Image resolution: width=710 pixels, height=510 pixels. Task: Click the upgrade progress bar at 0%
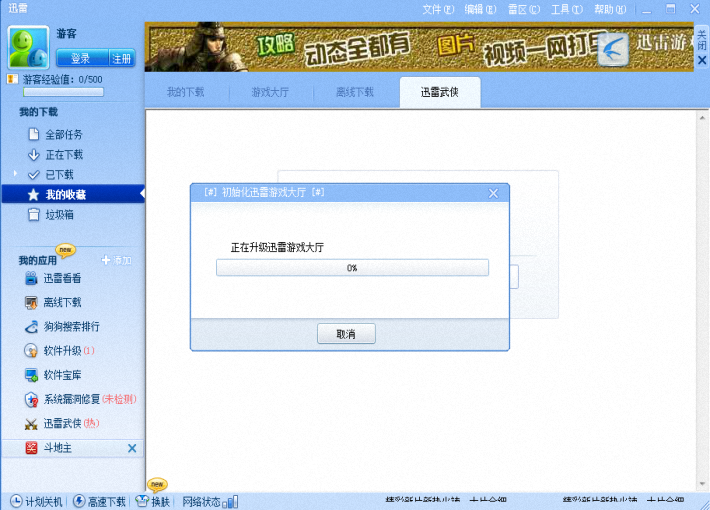[352, 268]
